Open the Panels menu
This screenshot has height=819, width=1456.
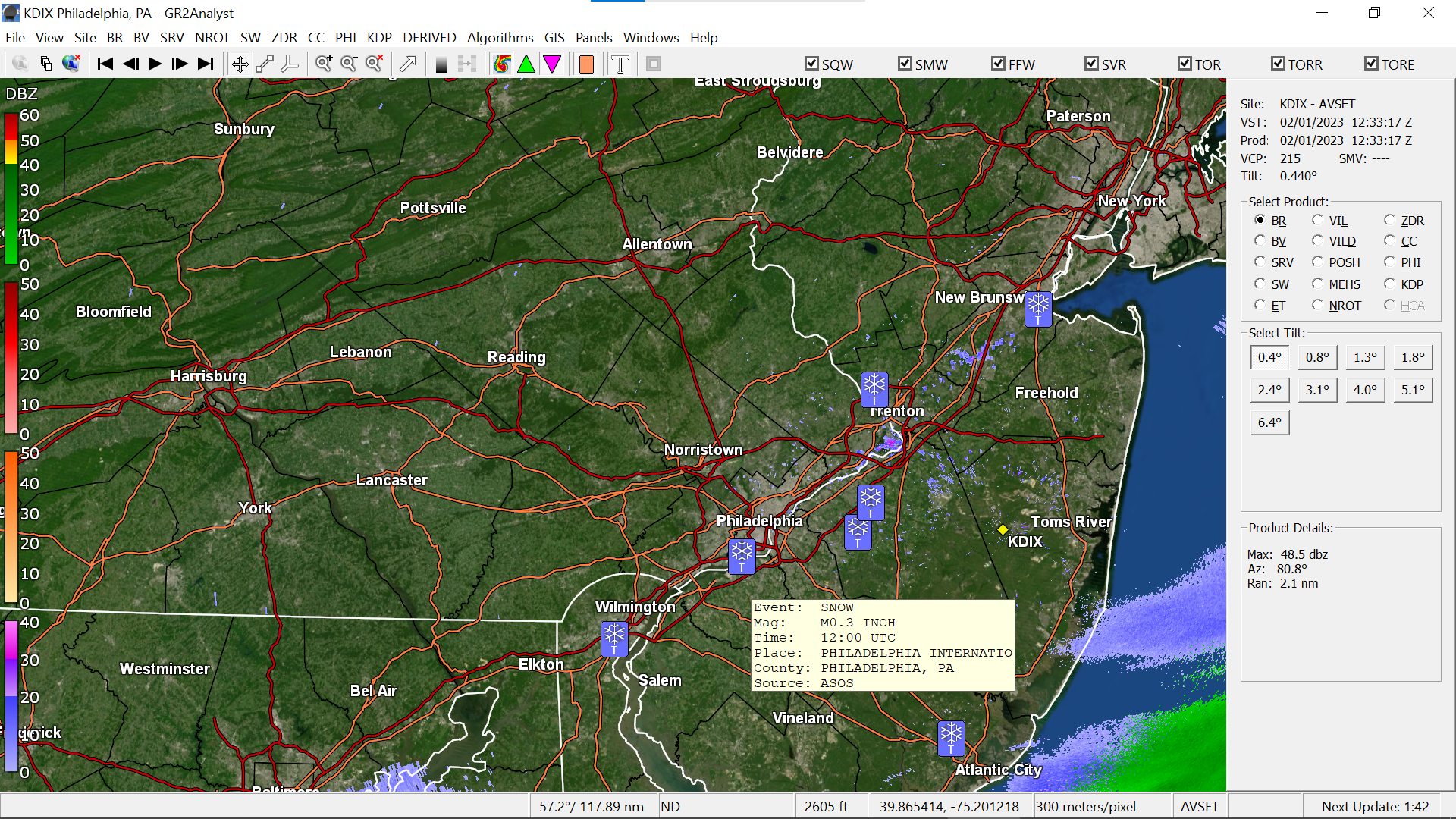pyautogui.click(x=594, y=38)
